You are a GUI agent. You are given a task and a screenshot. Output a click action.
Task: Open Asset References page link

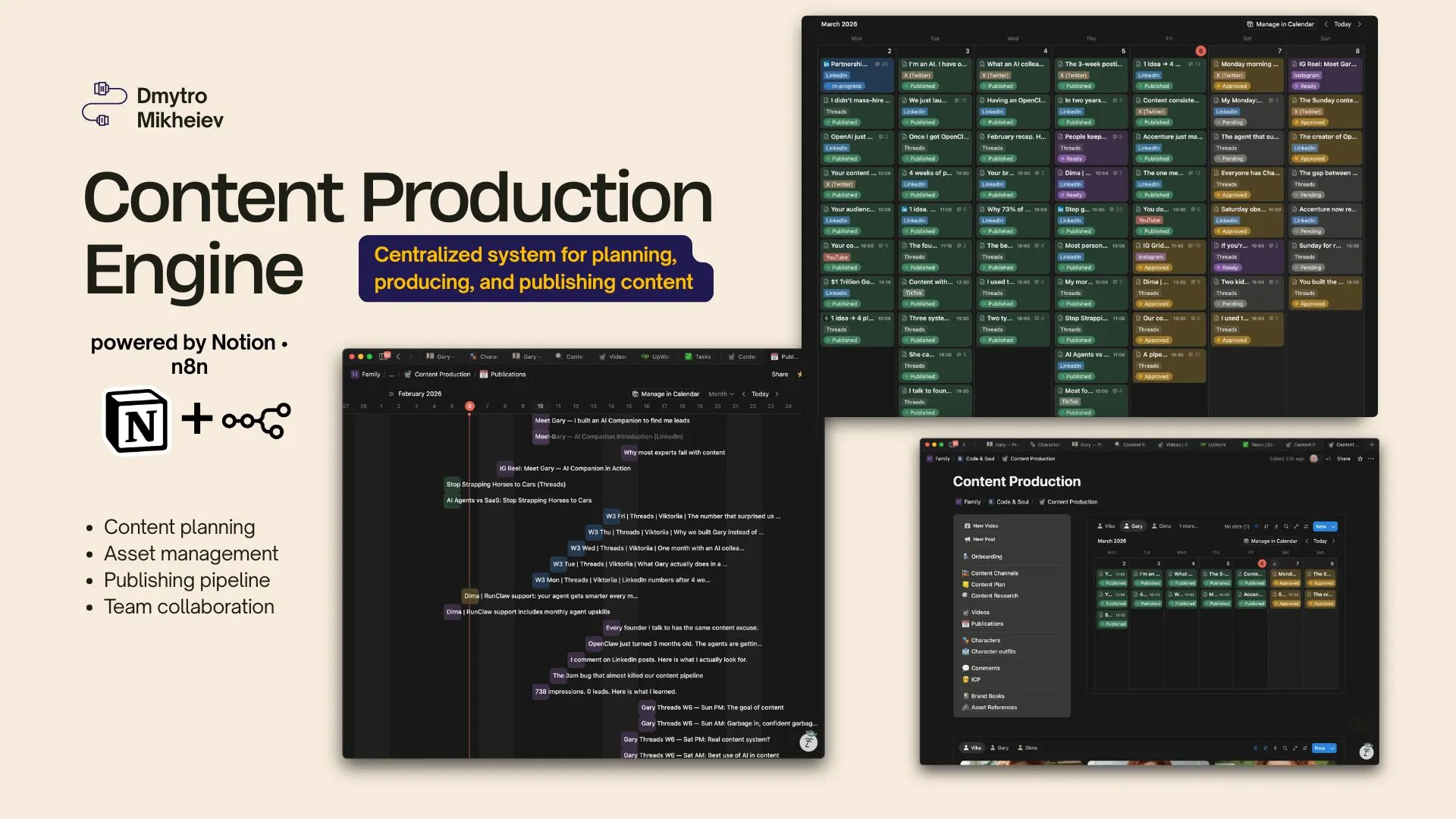point(990,708)
